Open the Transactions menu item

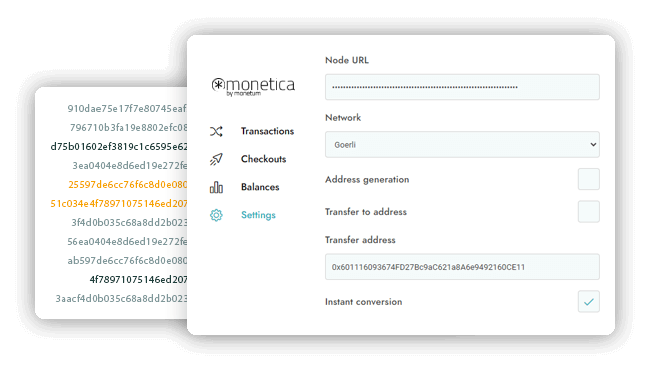[267, 131]
